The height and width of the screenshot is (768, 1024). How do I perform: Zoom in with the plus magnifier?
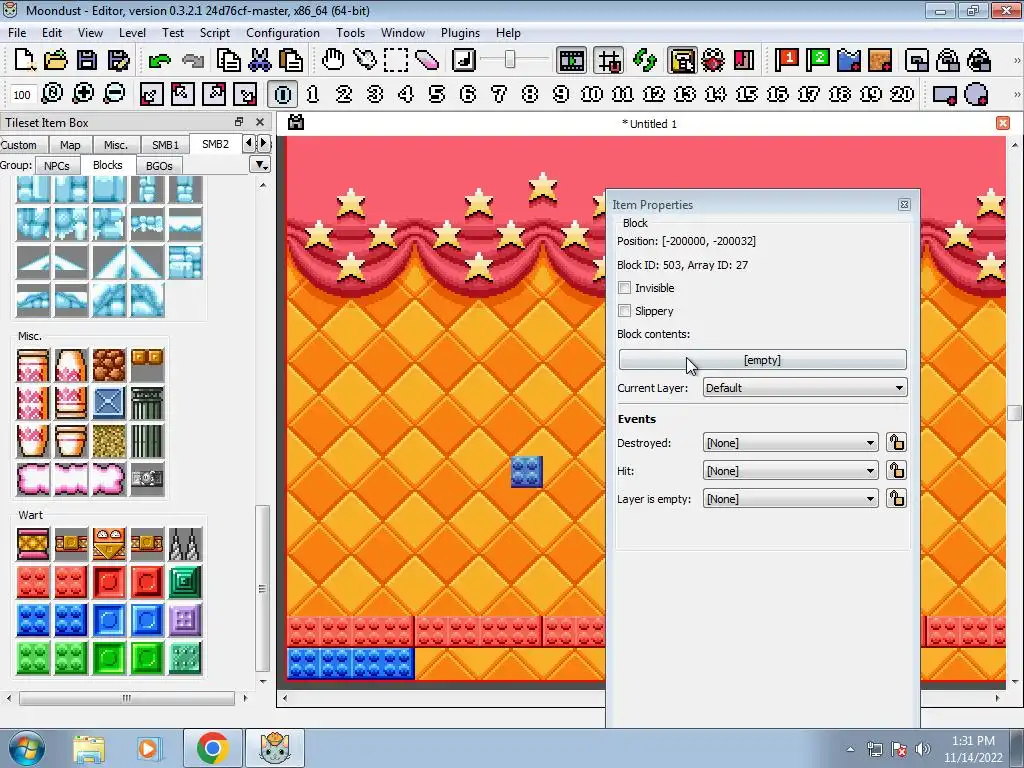point(83,94)
